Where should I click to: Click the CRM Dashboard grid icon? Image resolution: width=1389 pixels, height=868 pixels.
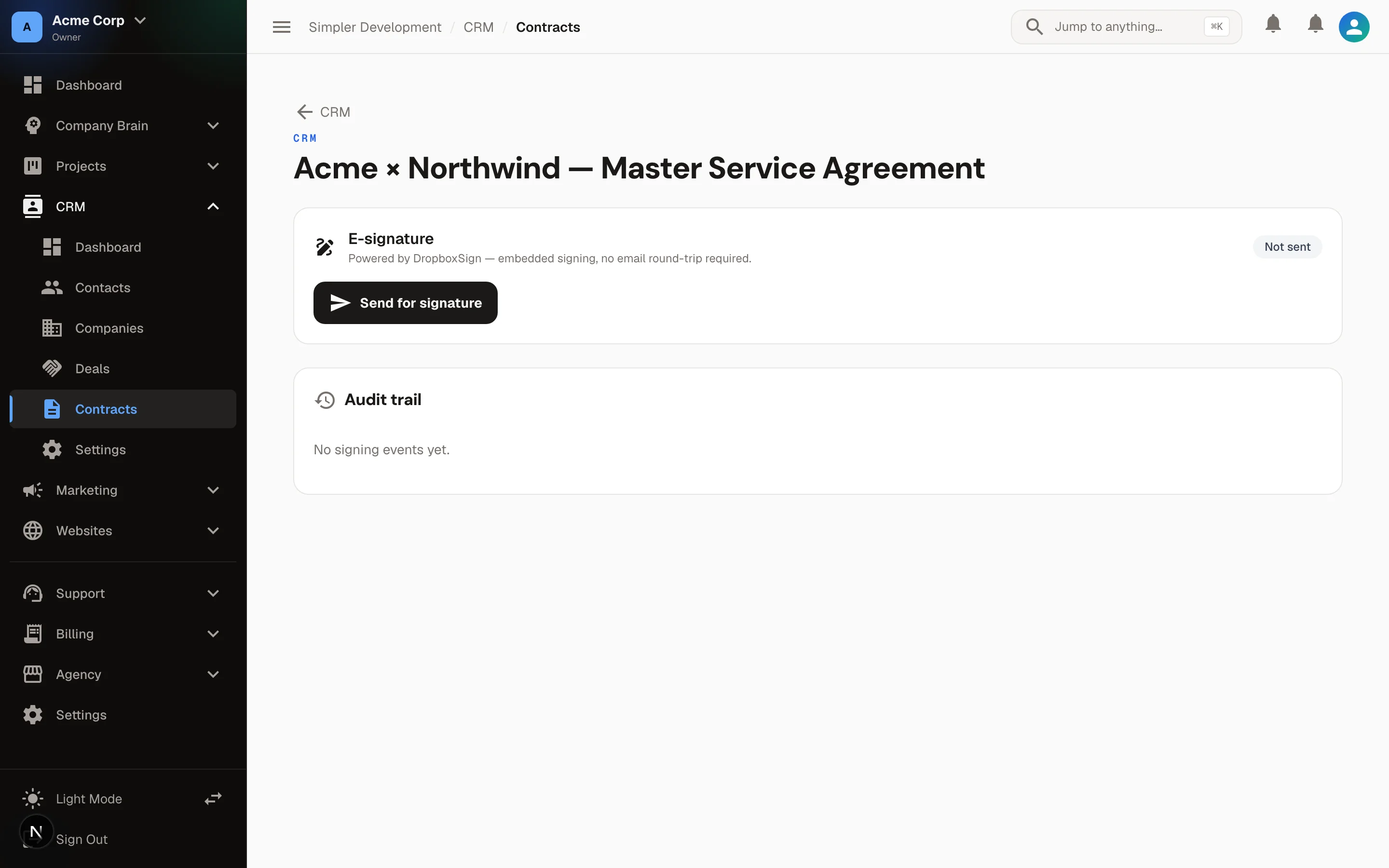point(52,247)
